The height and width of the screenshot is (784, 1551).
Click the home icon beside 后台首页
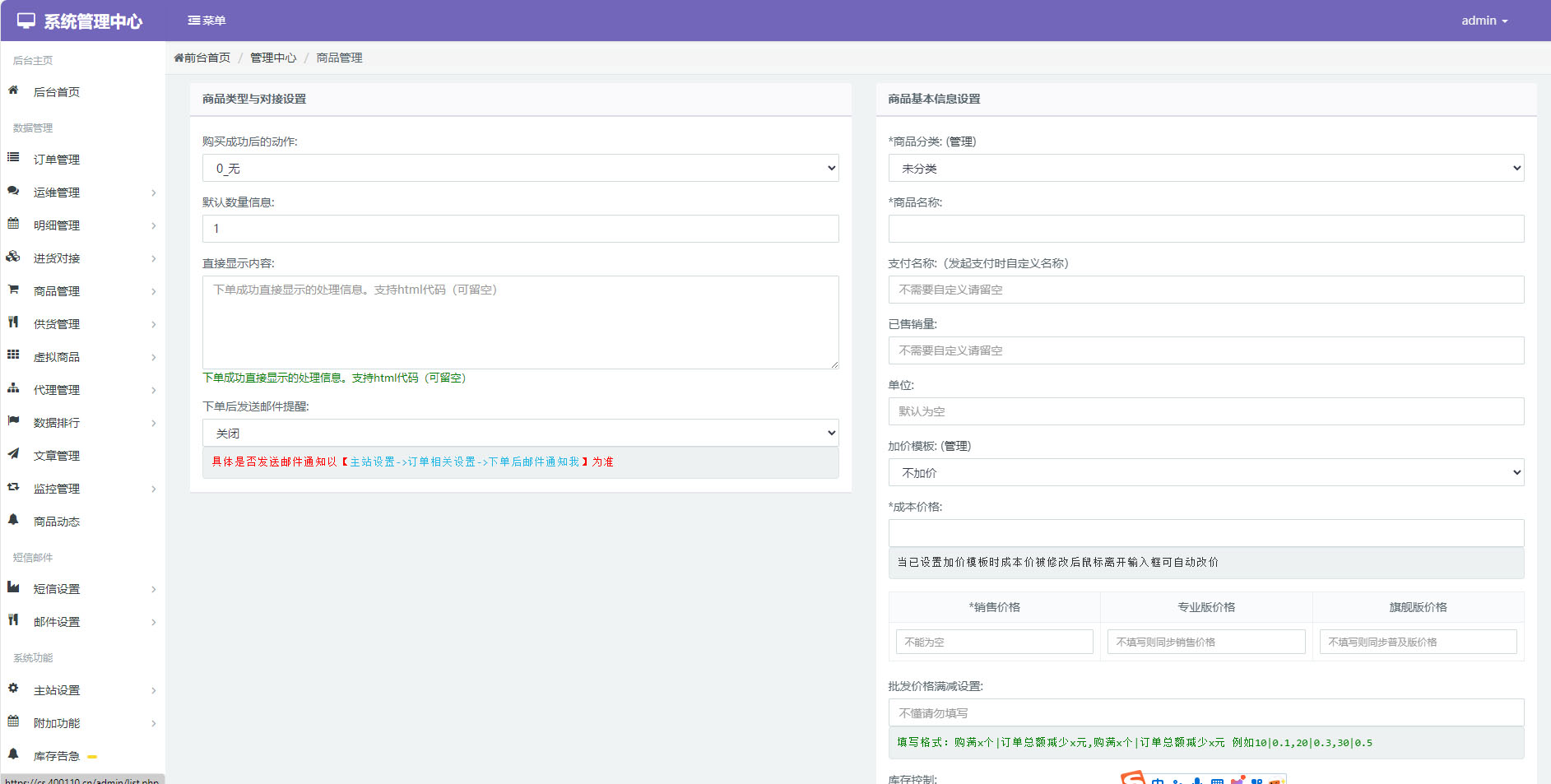[13, 90]
